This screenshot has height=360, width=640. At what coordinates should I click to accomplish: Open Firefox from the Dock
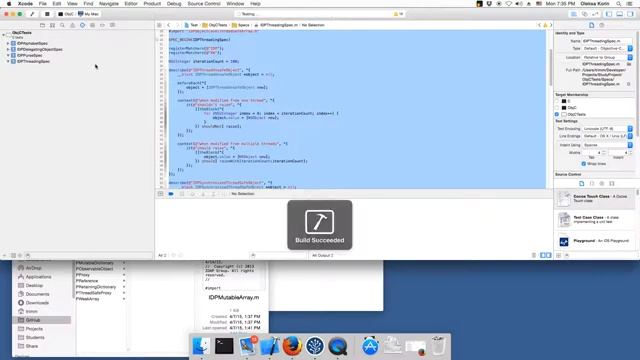292,346
